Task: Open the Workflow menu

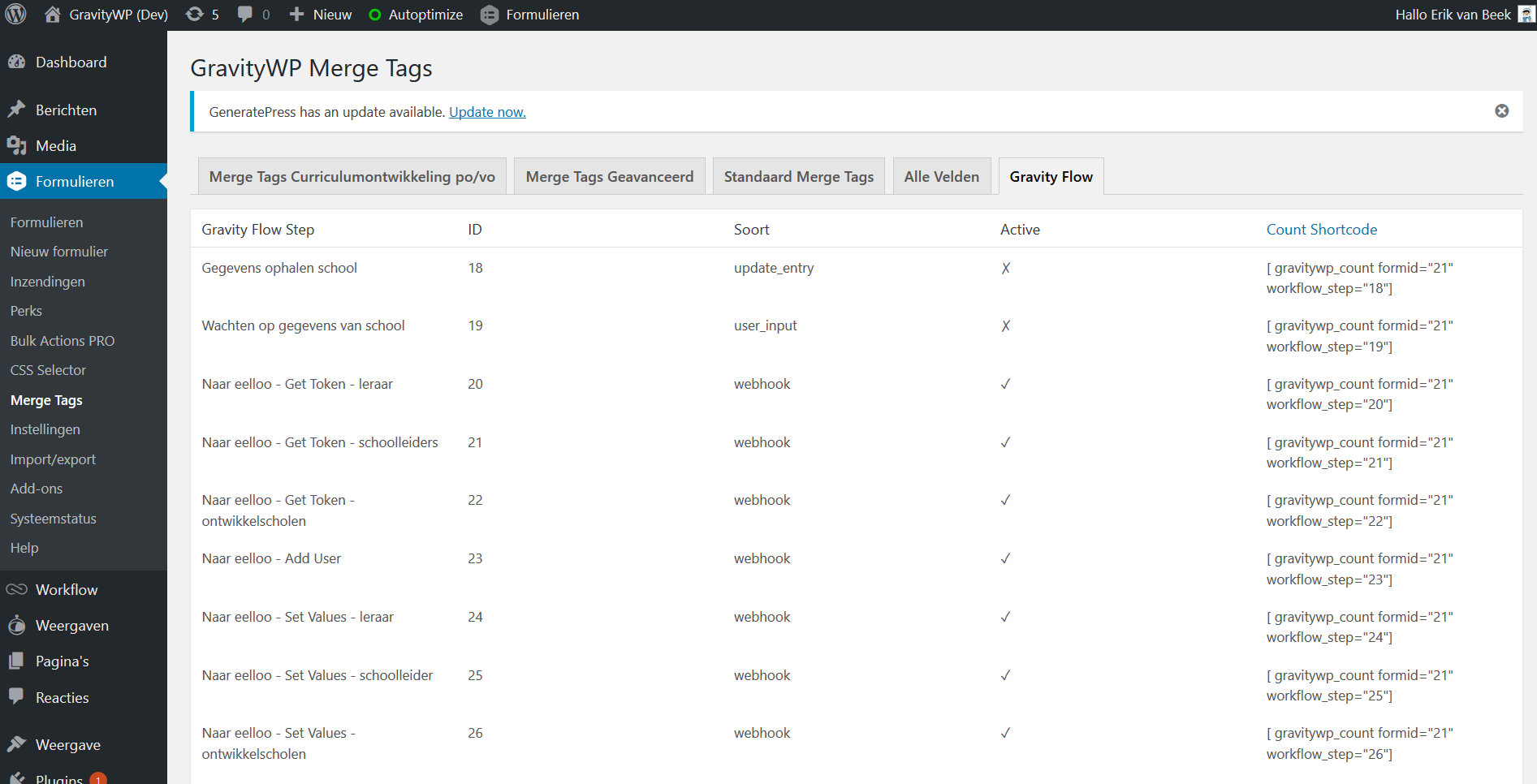Action: [x=66, y=590]
